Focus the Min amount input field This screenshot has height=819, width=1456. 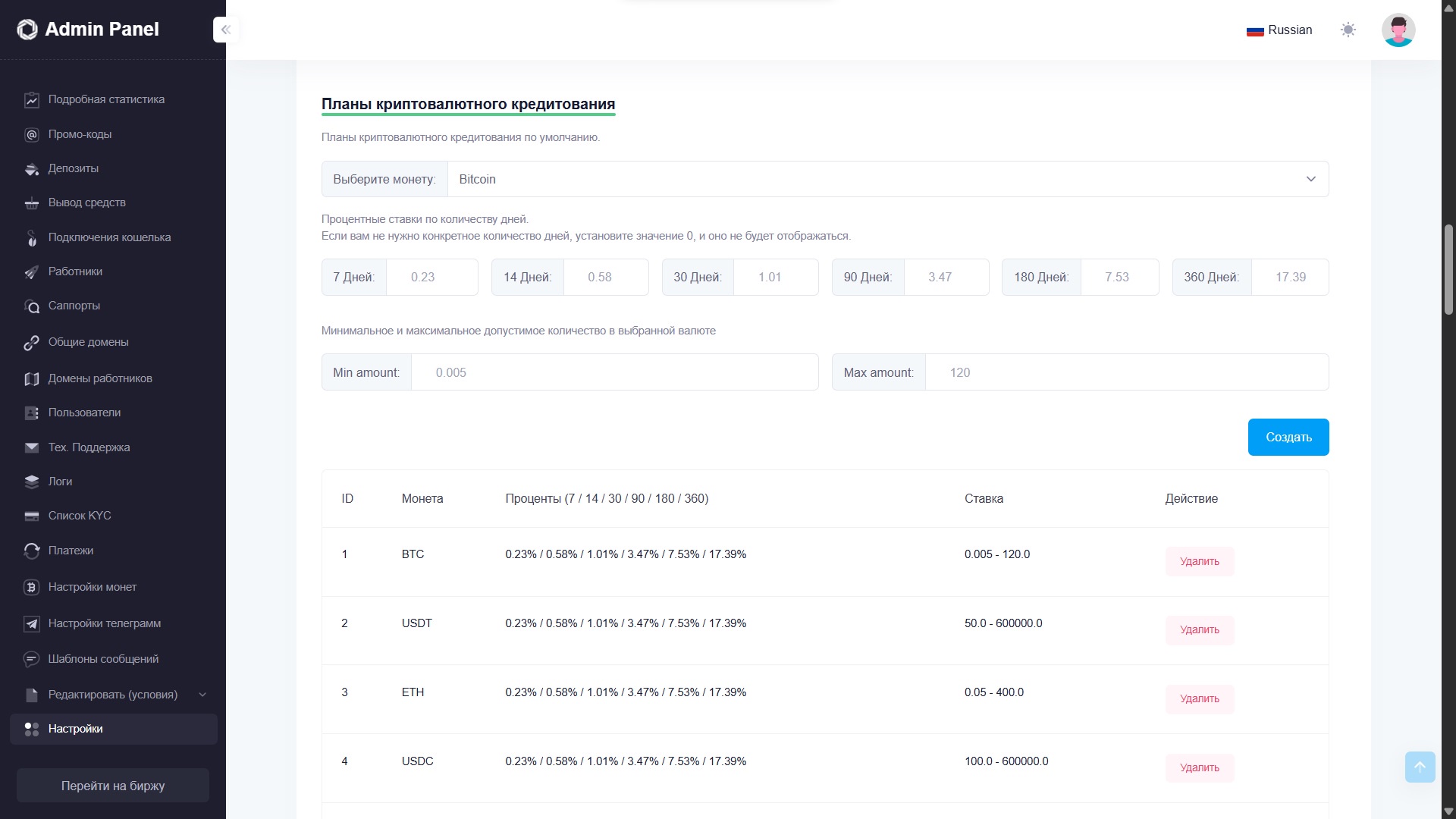[613, 372]
